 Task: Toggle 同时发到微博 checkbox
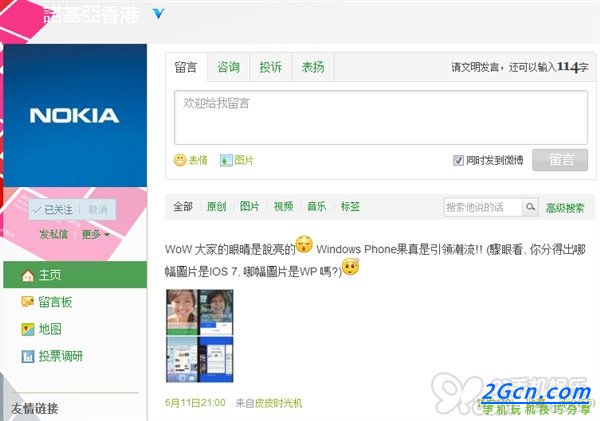click(x=458, y=160)
